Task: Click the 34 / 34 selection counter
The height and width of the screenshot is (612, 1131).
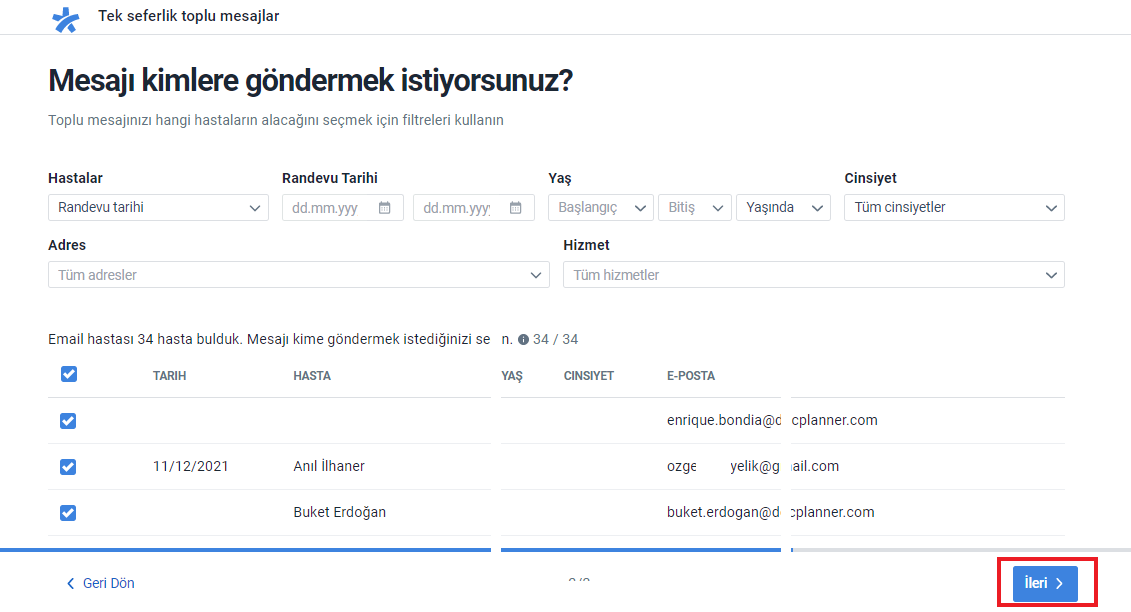Action: (x=555, y=339)
